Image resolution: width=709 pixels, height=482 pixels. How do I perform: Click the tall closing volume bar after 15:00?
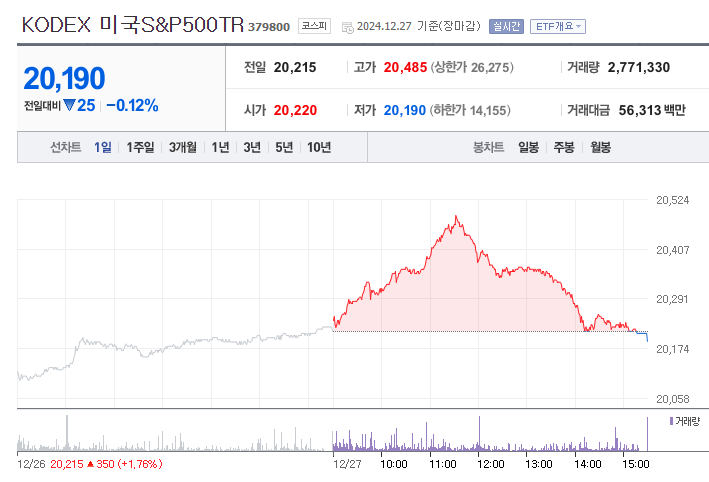point(648,434)
